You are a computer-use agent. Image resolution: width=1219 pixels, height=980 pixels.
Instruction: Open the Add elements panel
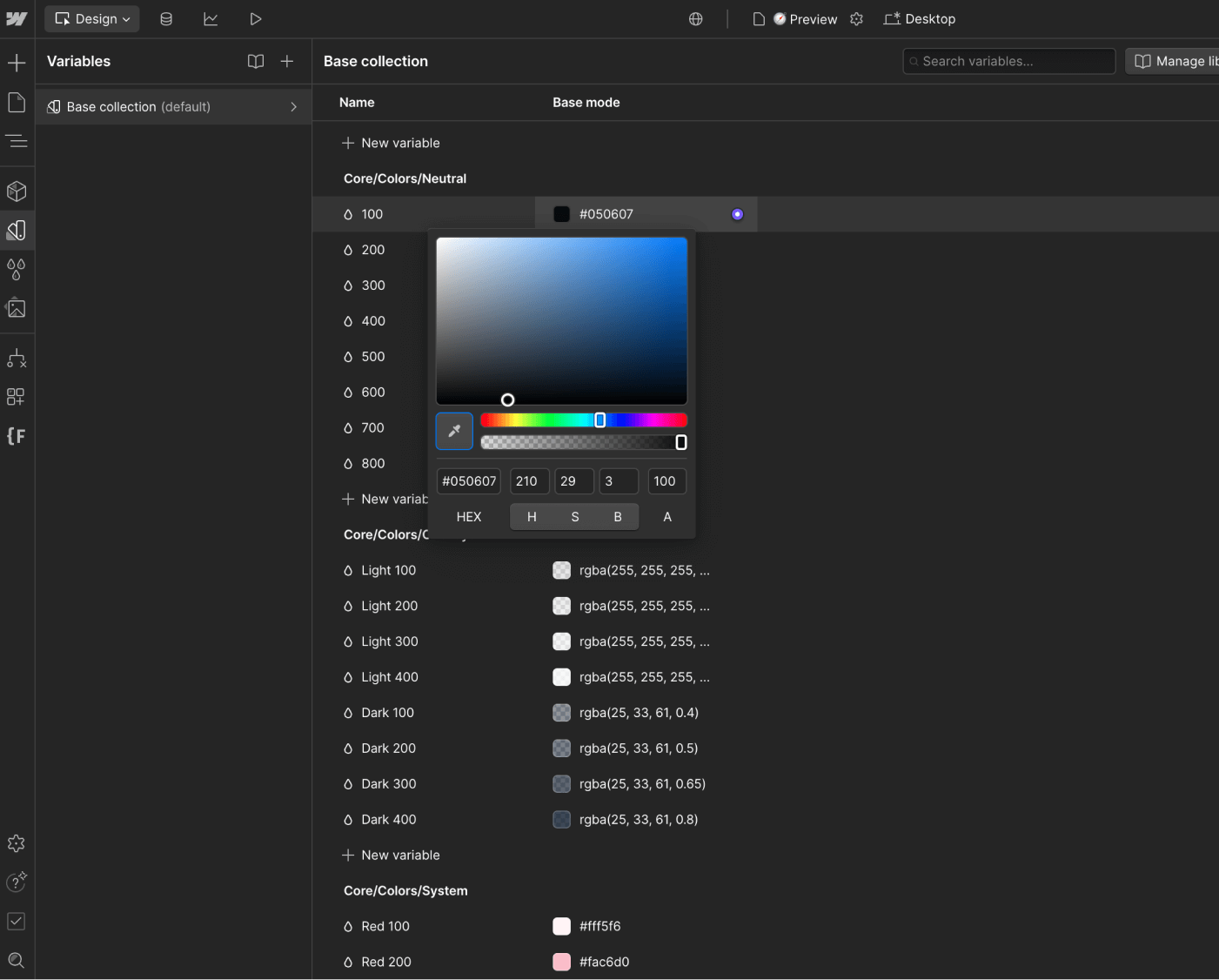point(17,62)
